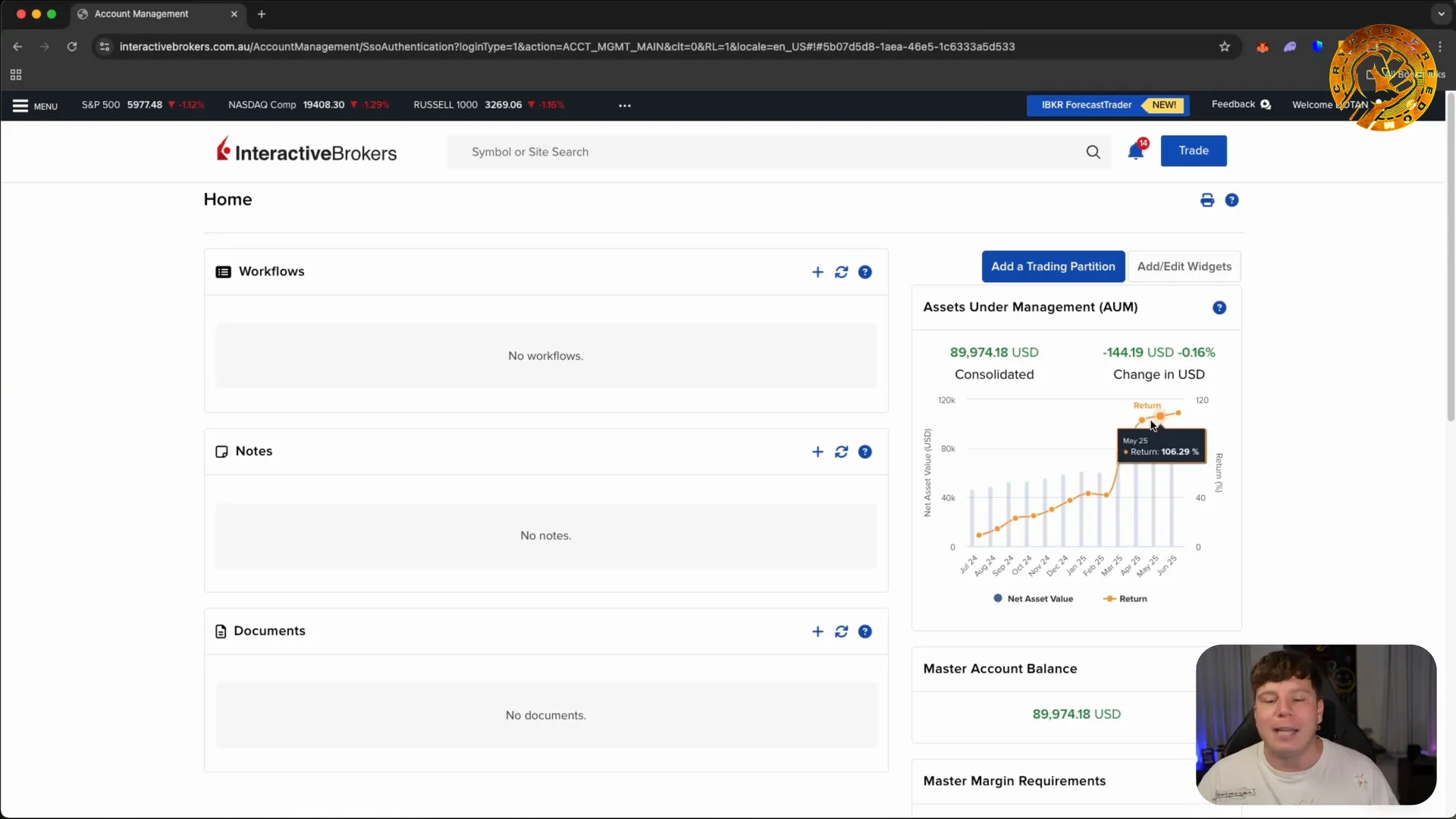Click the search magnifier icon
1456x819 pixels.
[1093, 152]
